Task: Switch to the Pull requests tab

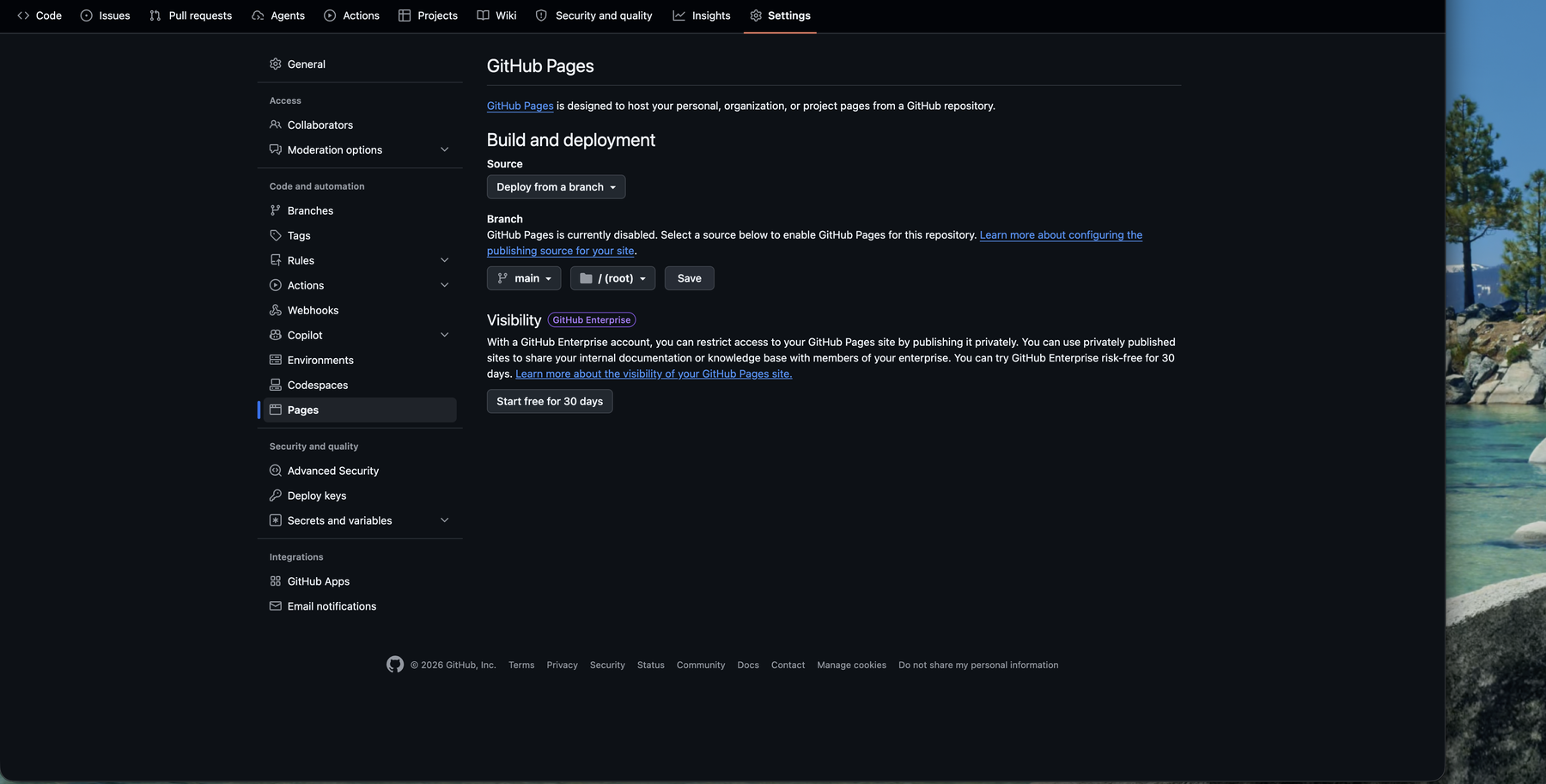Action: (x=191, y=15)
